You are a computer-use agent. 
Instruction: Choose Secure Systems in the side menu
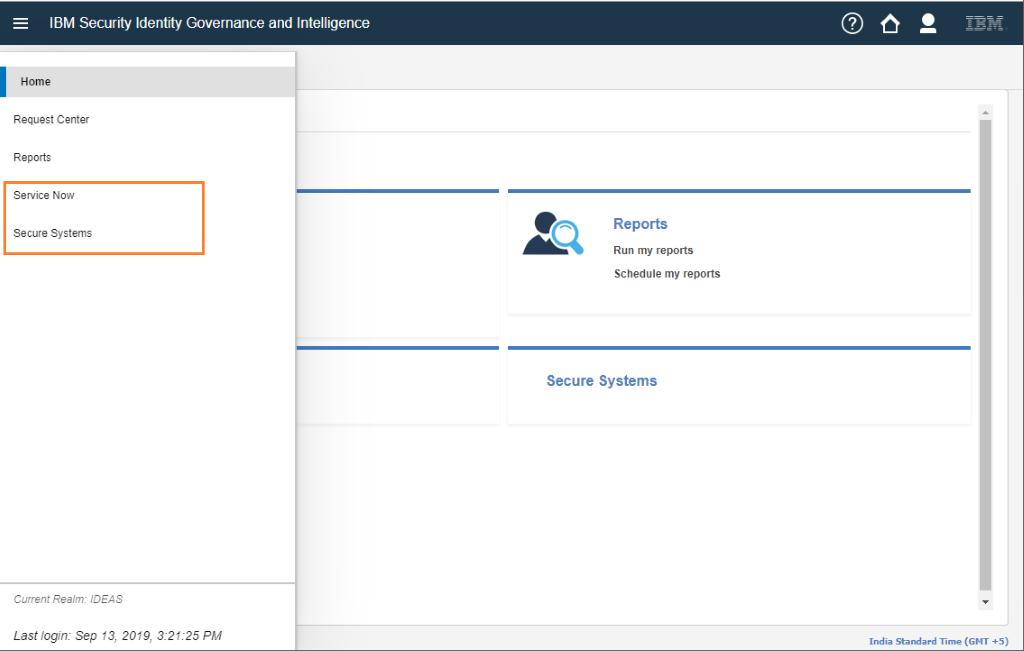tap(52, 233)
